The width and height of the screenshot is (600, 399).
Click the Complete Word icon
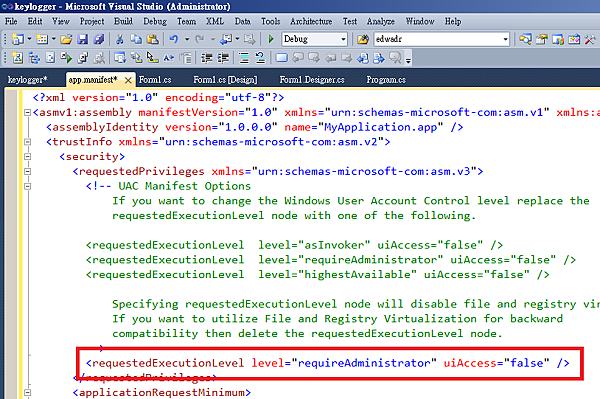click(169, 58)
